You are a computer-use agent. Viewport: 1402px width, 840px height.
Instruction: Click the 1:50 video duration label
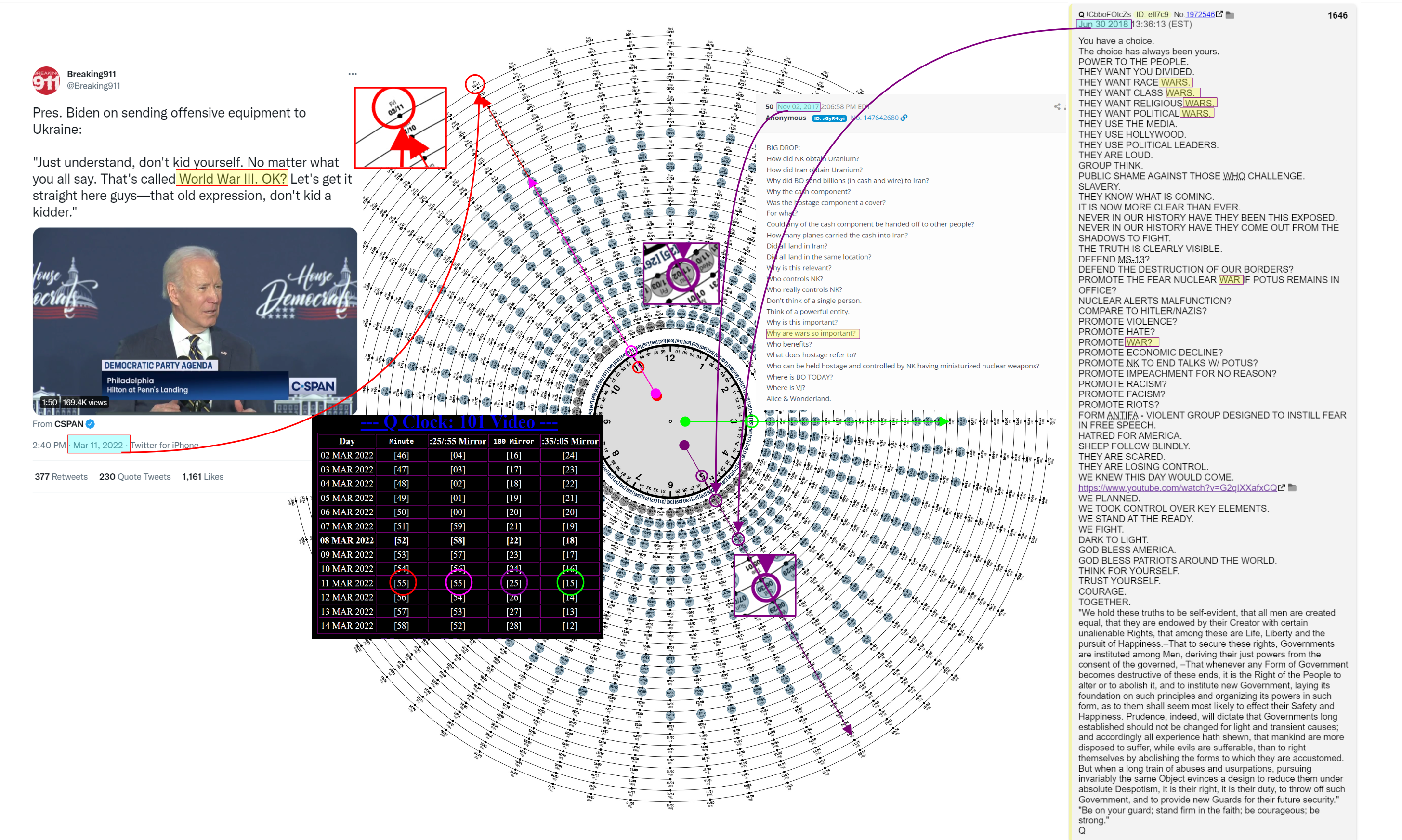(50, 402)
